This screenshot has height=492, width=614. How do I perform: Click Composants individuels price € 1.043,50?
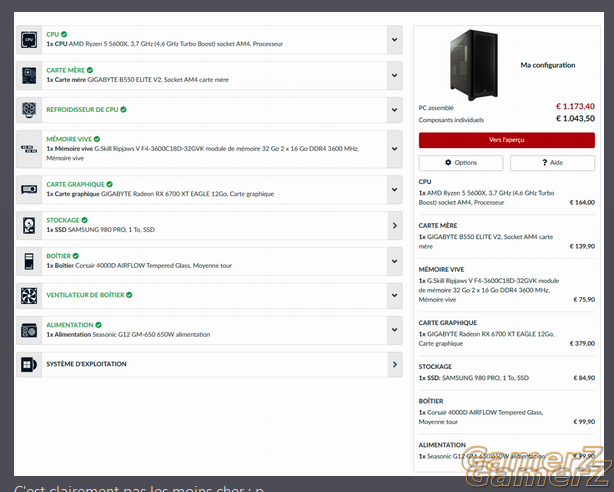pyautogui.click(x=575, y=118)
